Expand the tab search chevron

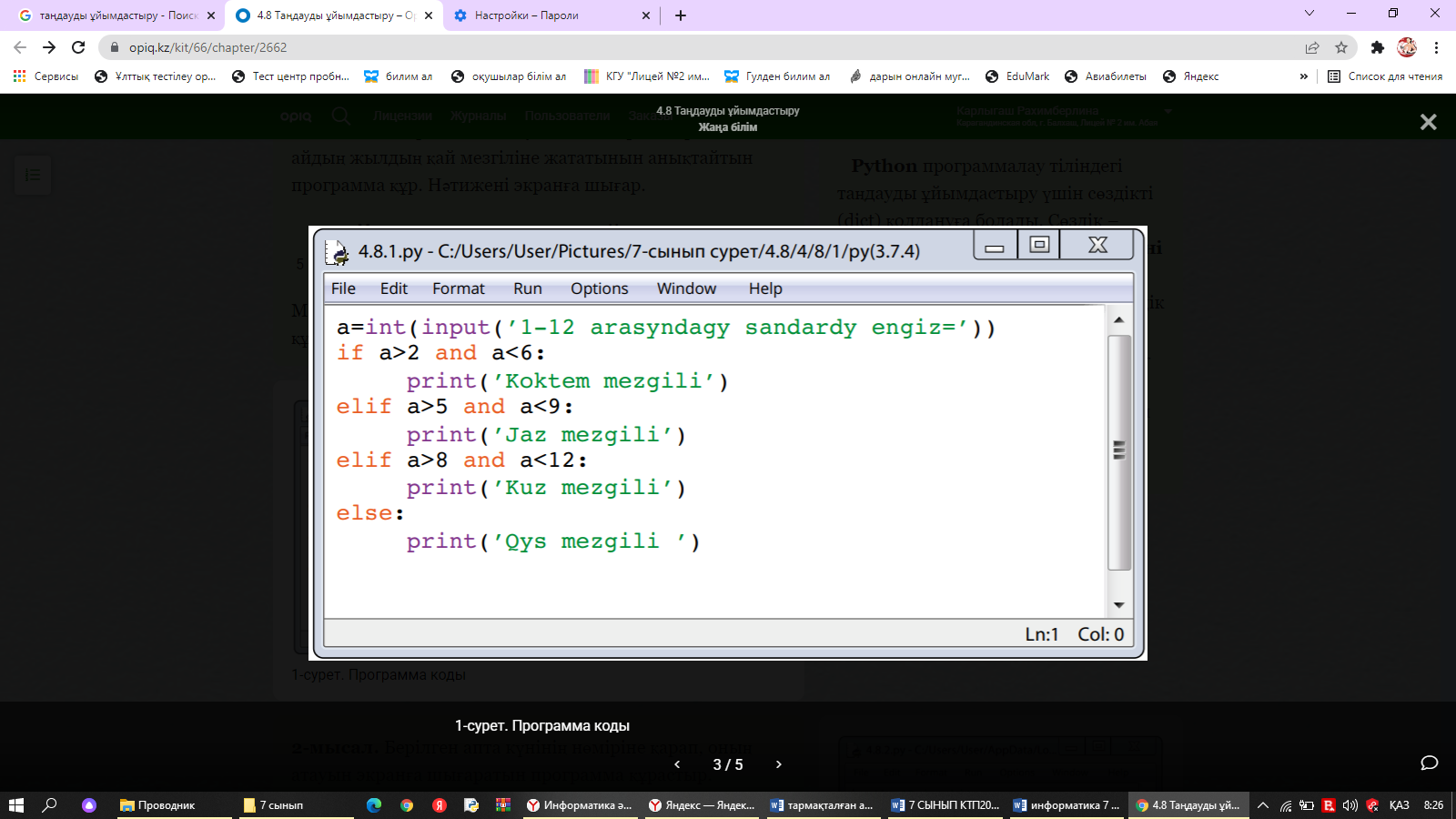click(x=1309, y=14)
